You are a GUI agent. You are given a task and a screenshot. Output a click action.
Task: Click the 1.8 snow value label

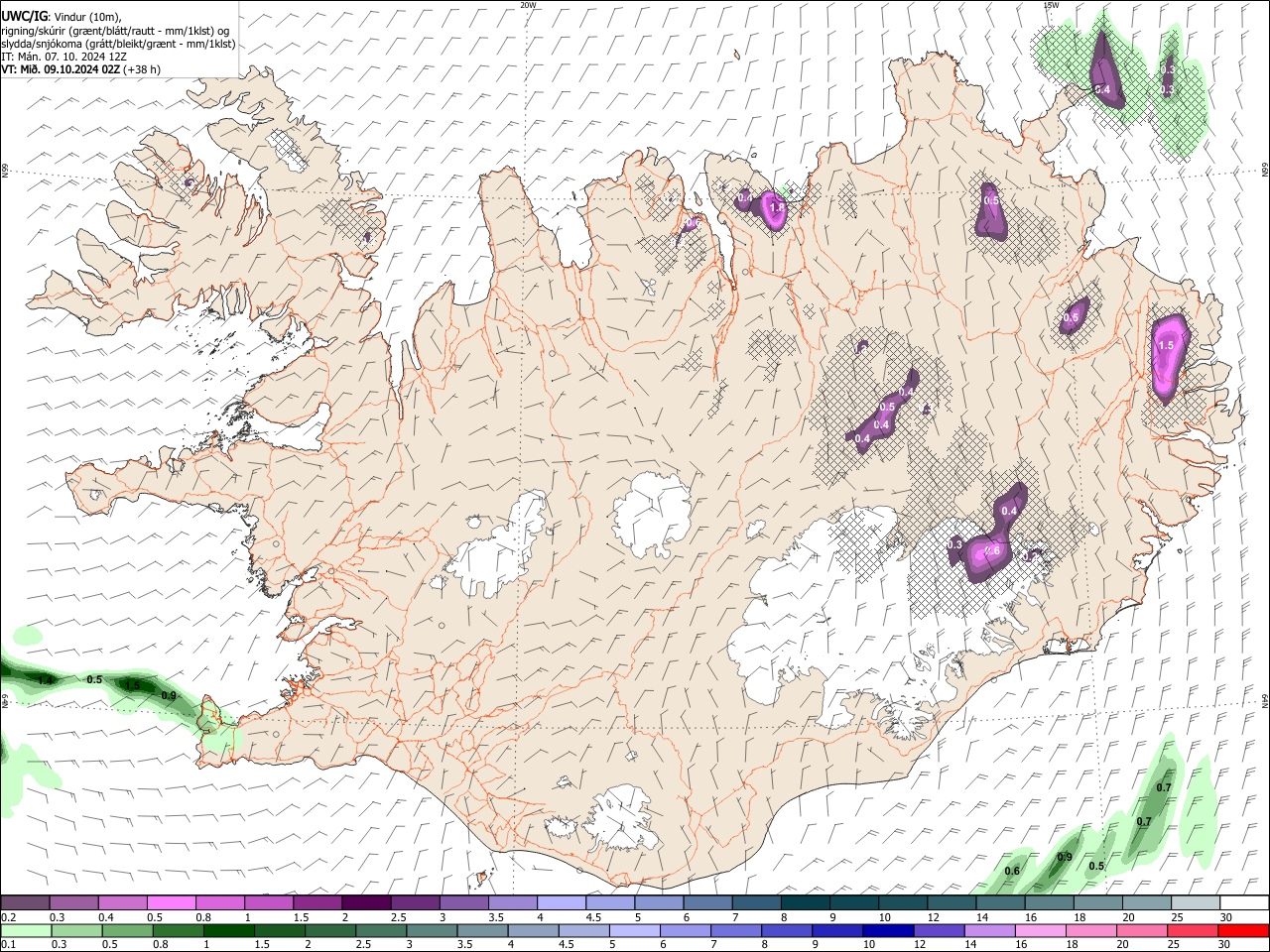click(x=778, y=207)
